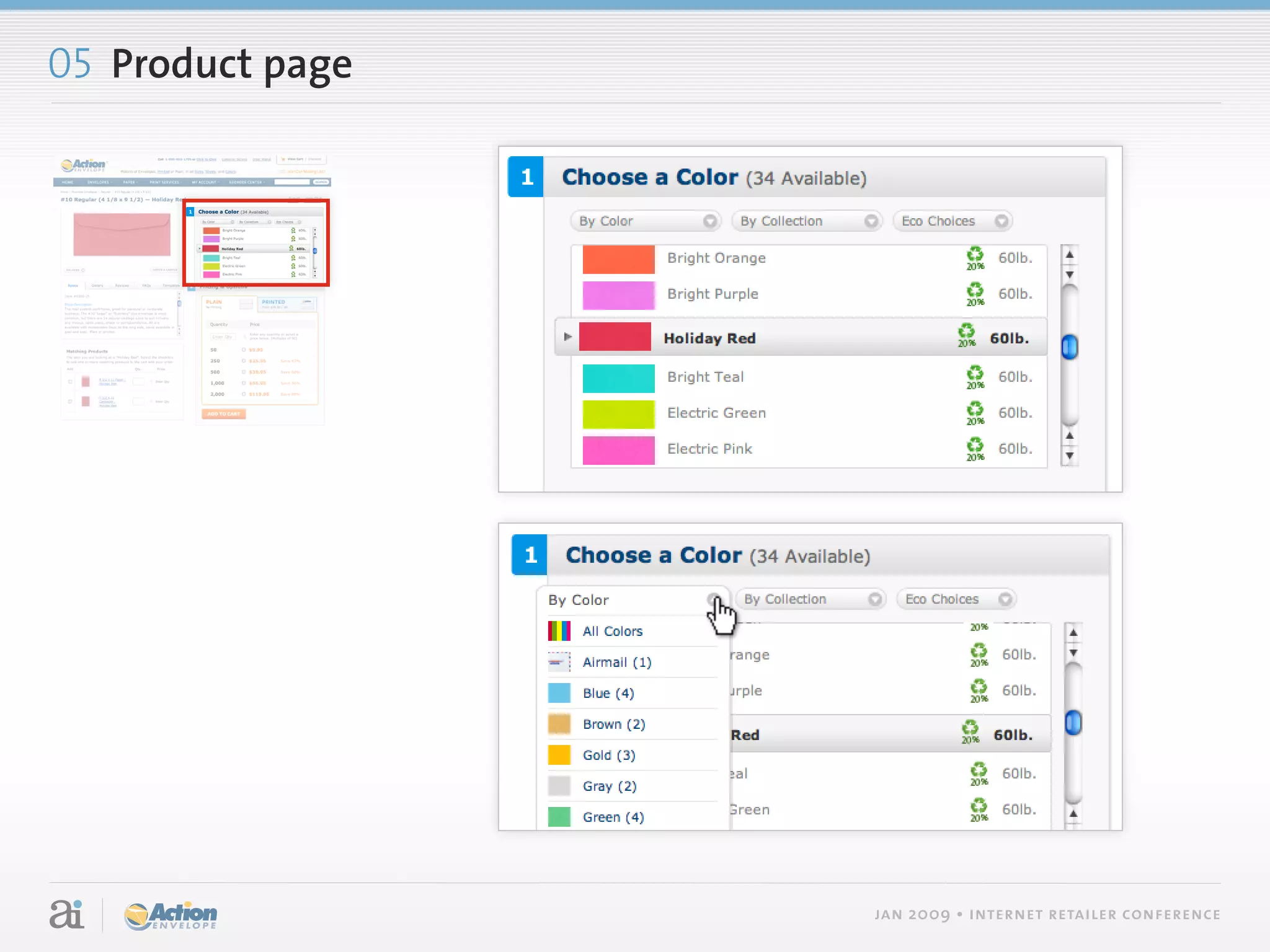Pick Green (4) from the color list

(613, 817)
